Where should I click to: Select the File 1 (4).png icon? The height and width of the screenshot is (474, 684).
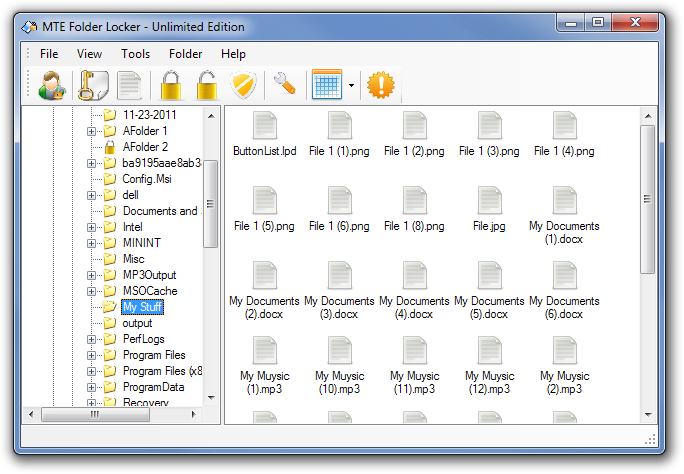[565, 126]
